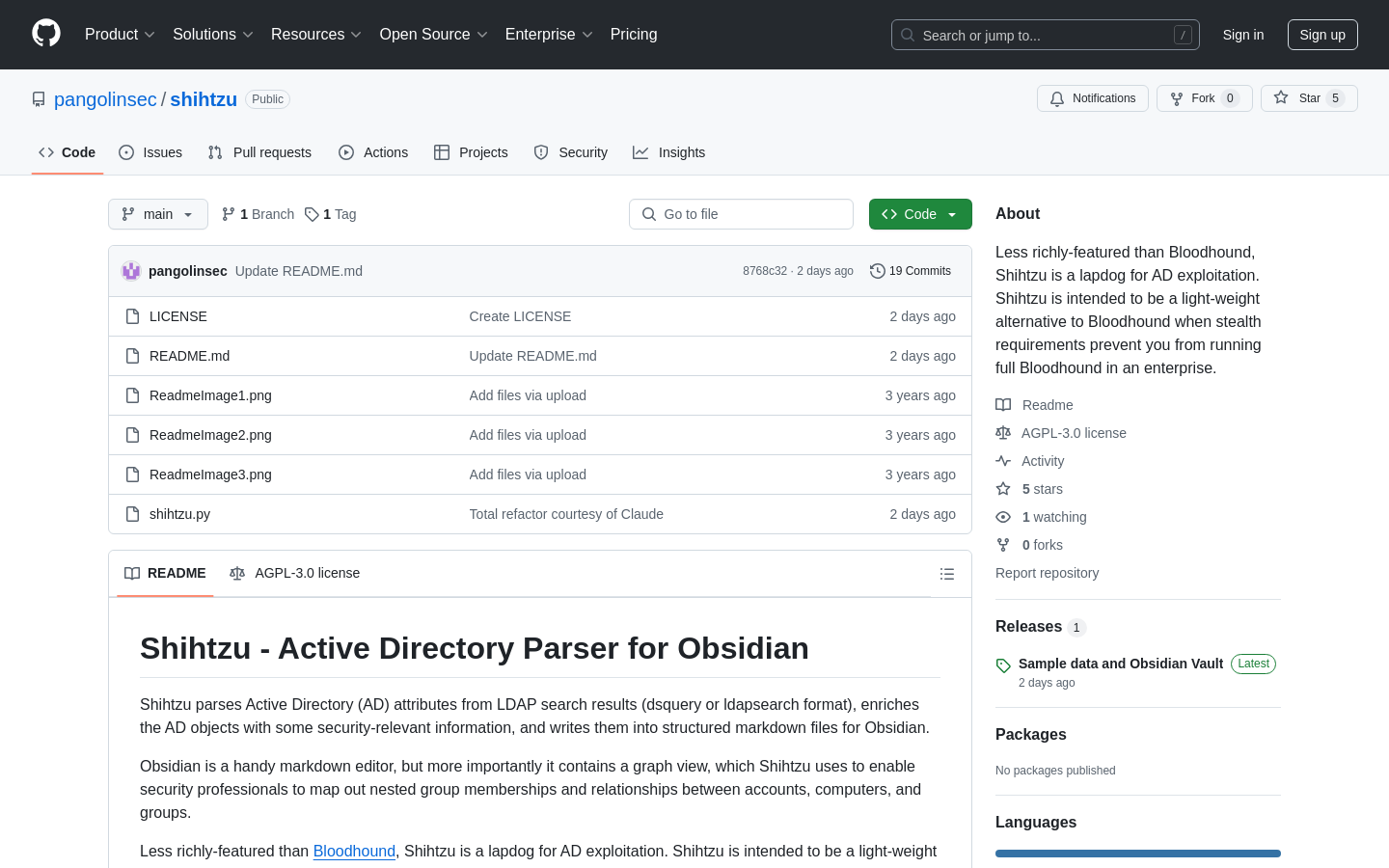This screenshot has height=868, width=1389.
Task: Click the ReadmeImage1.png file icon
Action: [x=133, y=395]
